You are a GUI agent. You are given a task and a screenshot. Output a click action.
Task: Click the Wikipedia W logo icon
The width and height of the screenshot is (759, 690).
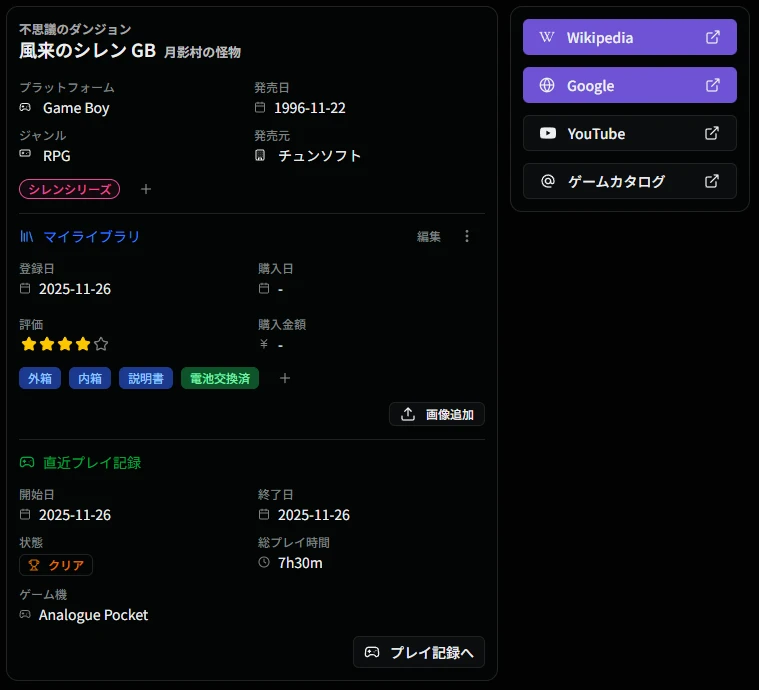coord(547,37)
